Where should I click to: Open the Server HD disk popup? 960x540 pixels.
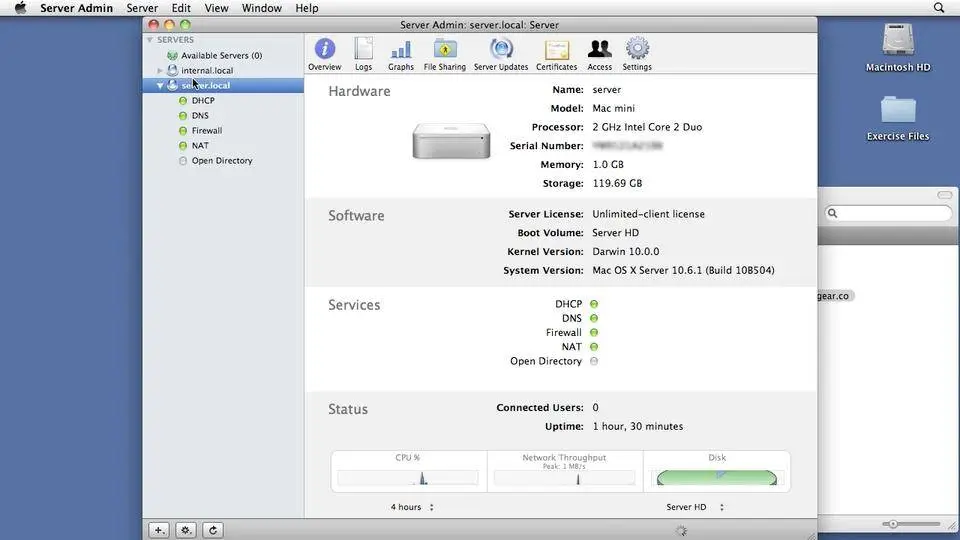click(694, 507)
